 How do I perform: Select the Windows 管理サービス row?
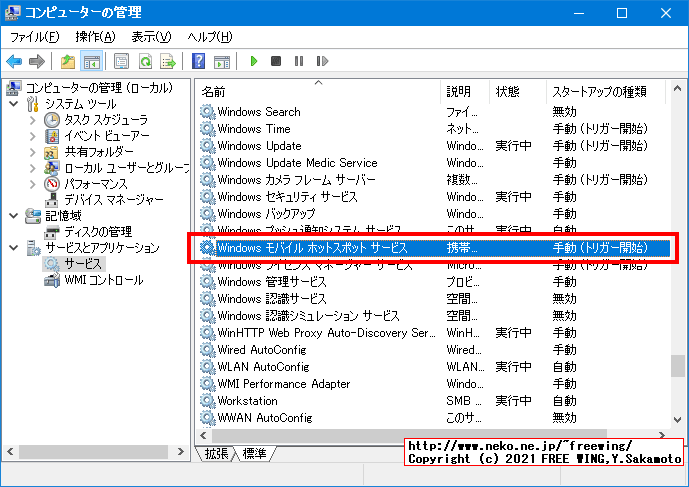tap(435, 282)
